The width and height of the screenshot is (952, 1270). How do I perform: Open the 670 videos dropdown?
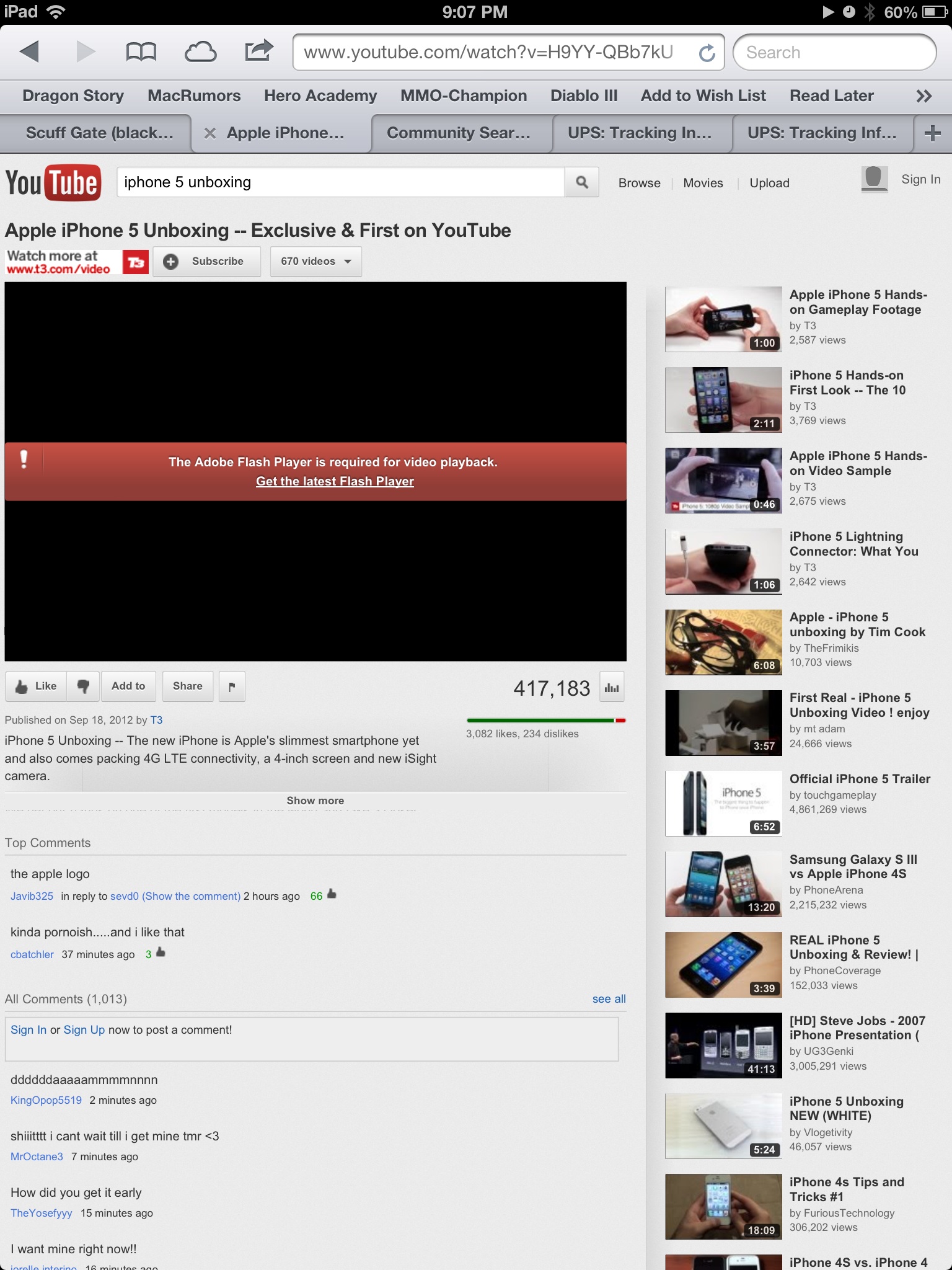coord(316,262)
